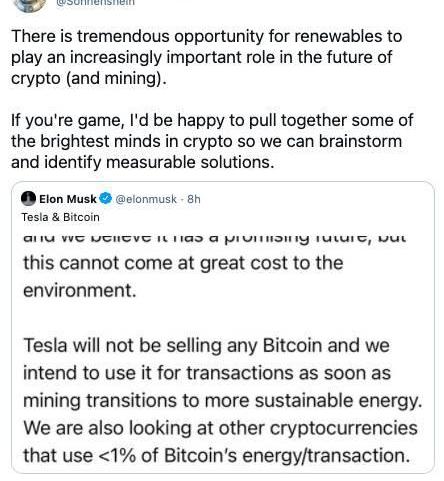Visit the @elonmusk handle

pos(146,199)
